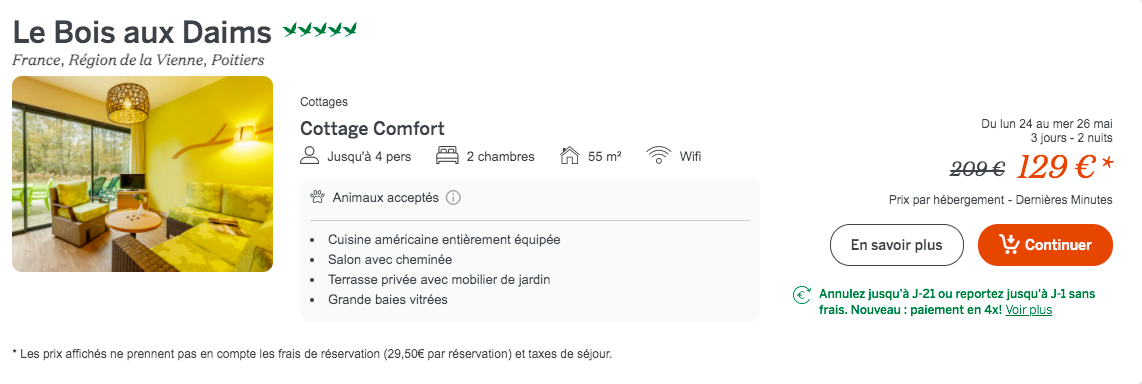Open the Voir plus link
This screenshot has height=384, width=1142.
[x=1028, y=310]
